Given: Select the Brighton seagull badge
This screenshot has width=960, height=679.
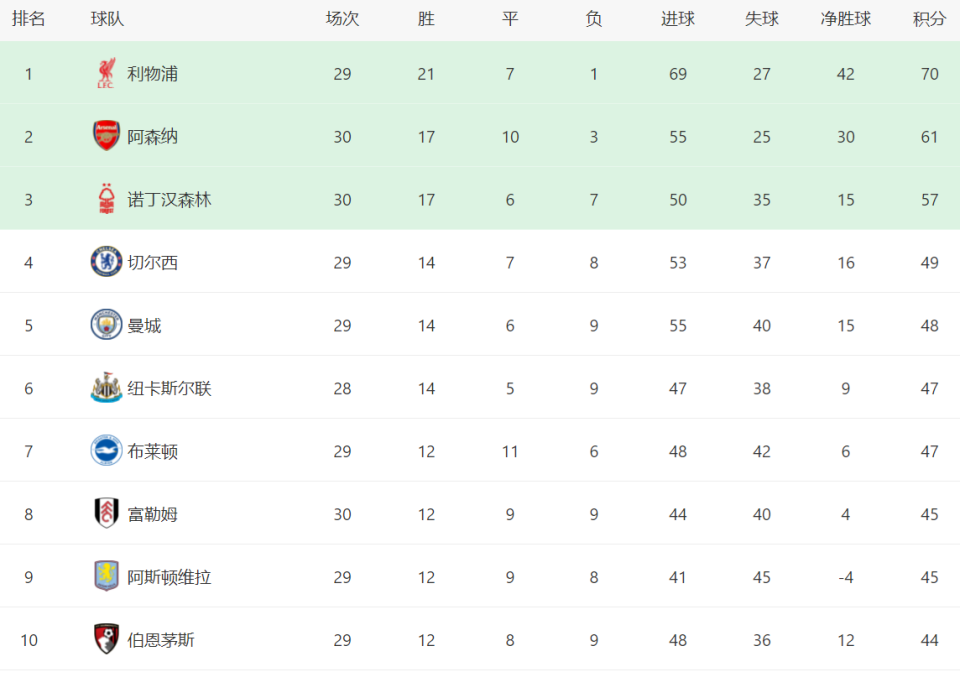Looking at the screenshot, I should 106,451.
